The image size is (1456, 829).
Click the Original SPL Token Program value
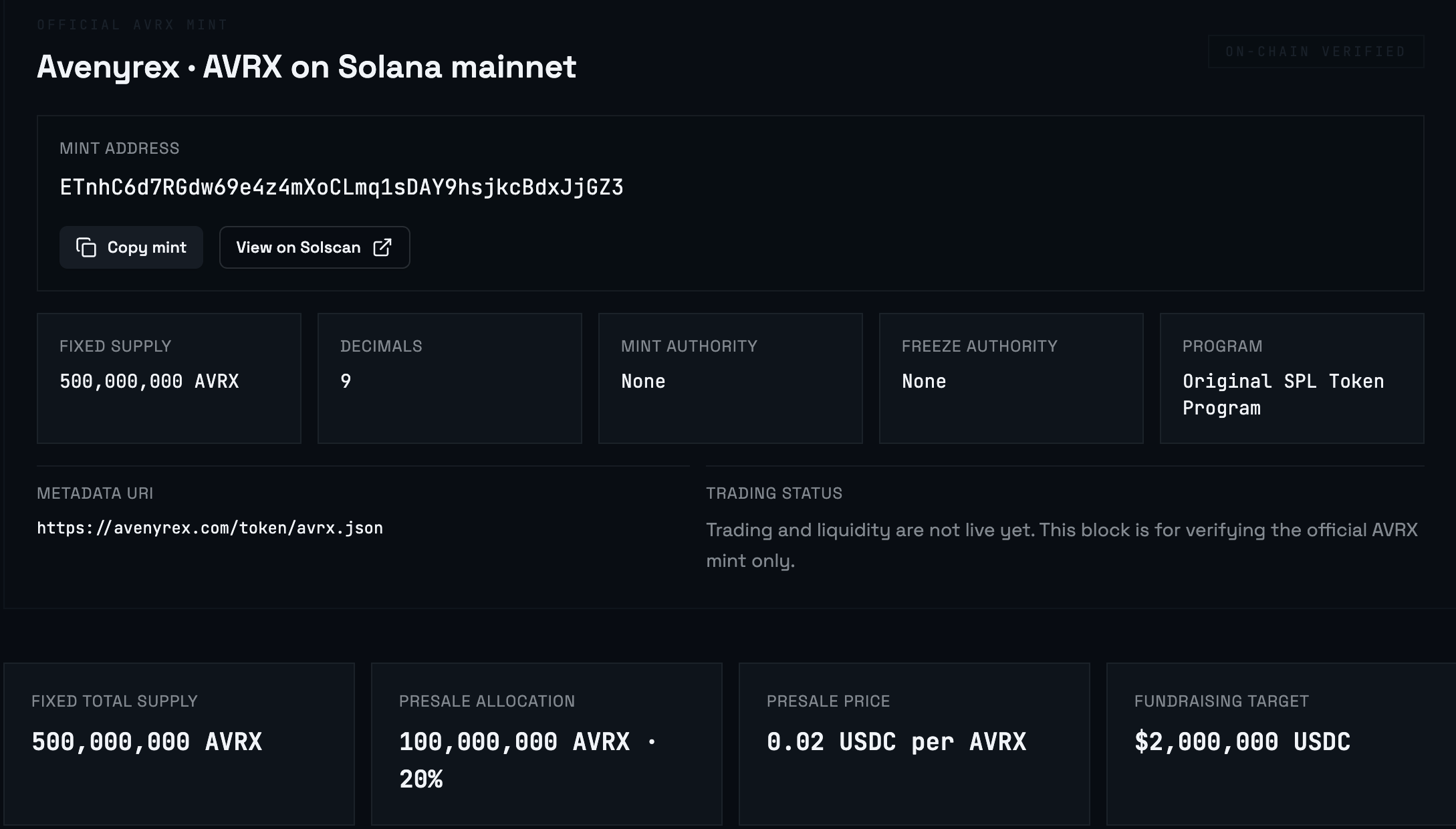pyautogui.click(x=1283, y=394)
